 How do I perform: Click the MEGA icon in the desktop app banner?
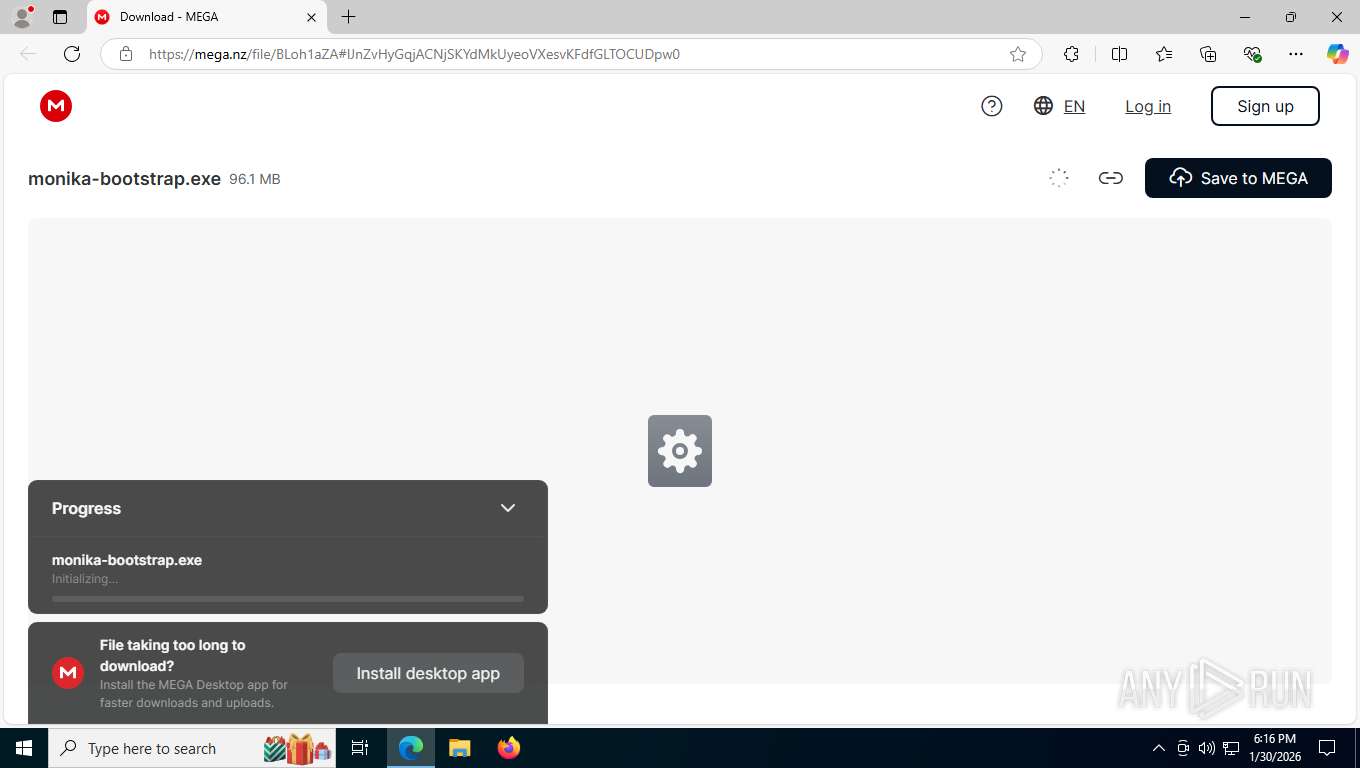point(68,673)
